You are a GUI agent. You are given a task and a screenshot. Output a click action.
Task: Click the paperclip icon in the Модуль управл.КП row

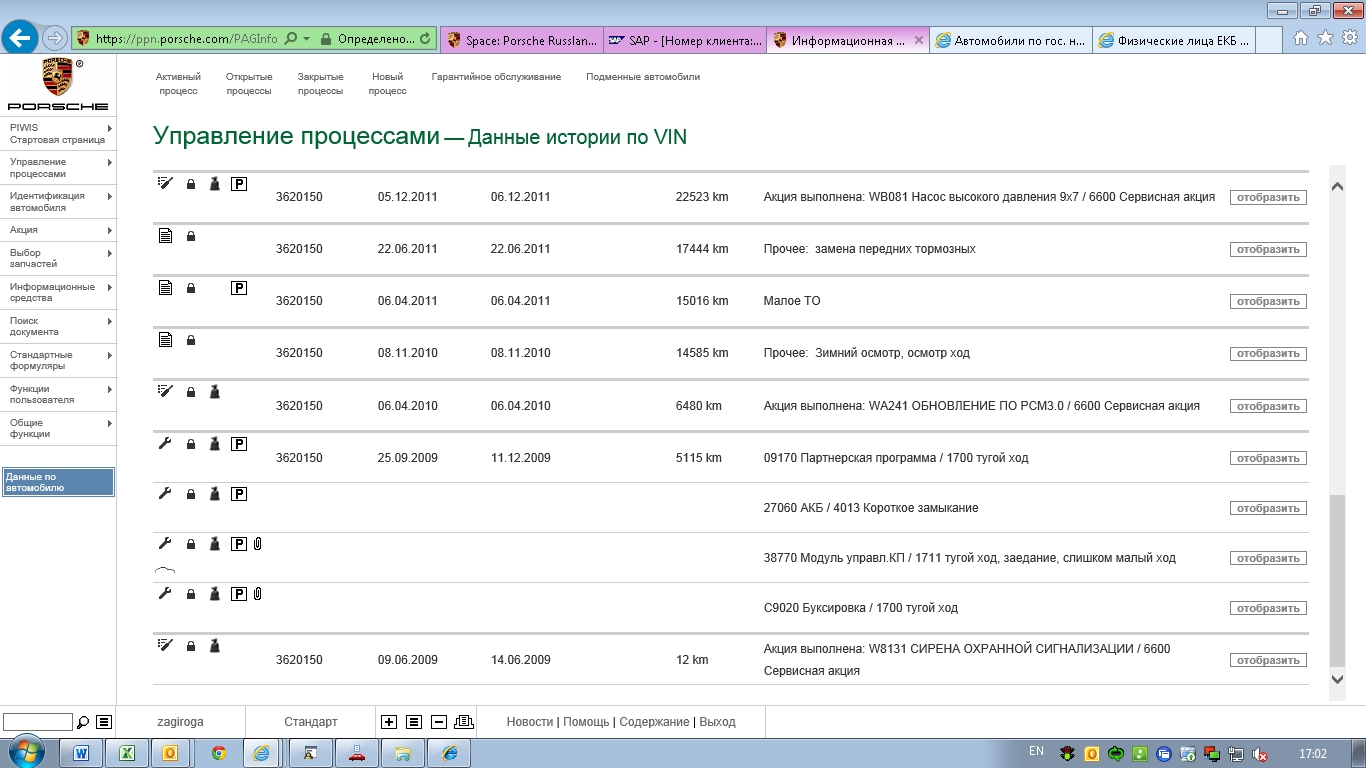click(x=257, y=544)
